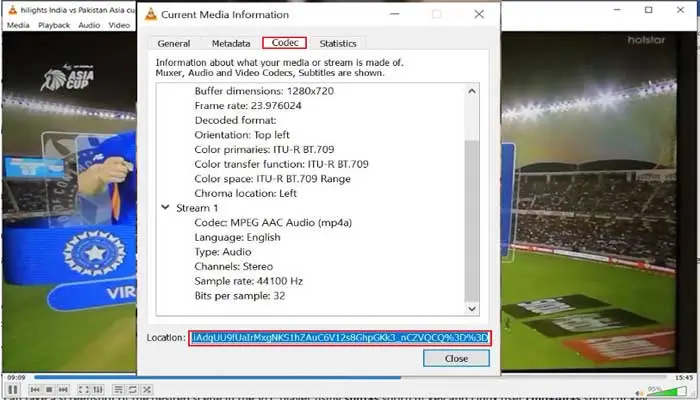Jump to the next media track
The image size is (700, 400).
point(62,388)
